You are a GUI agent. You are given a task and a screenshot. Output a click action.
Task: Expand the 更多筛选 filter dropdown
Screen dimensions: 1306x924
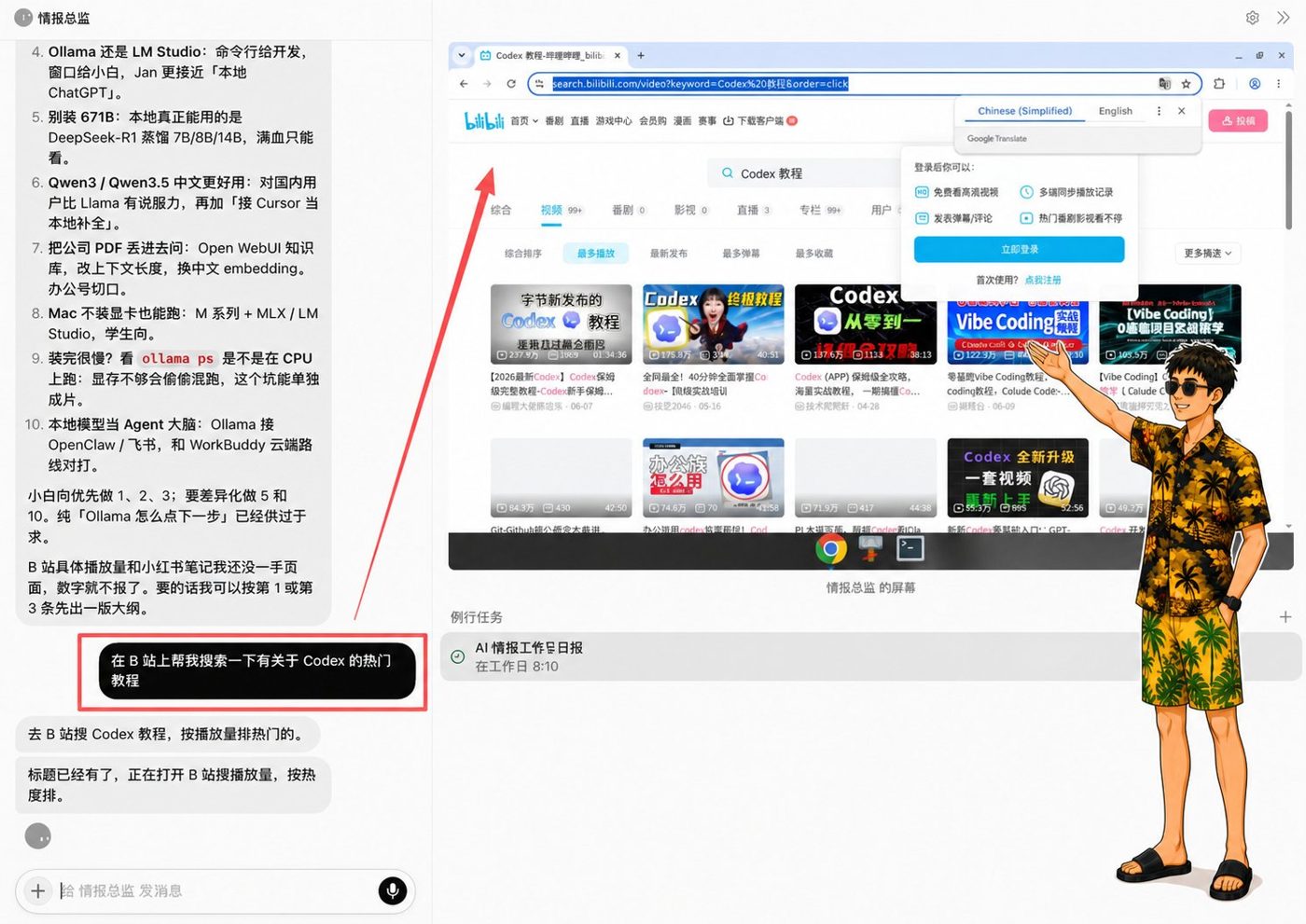[1208, 254]
